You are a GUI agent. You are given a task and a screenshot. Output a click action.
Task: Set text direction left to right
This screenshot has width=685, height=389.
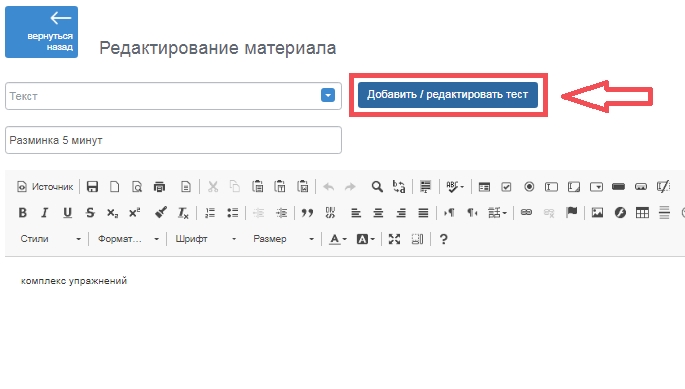point(449,213)
